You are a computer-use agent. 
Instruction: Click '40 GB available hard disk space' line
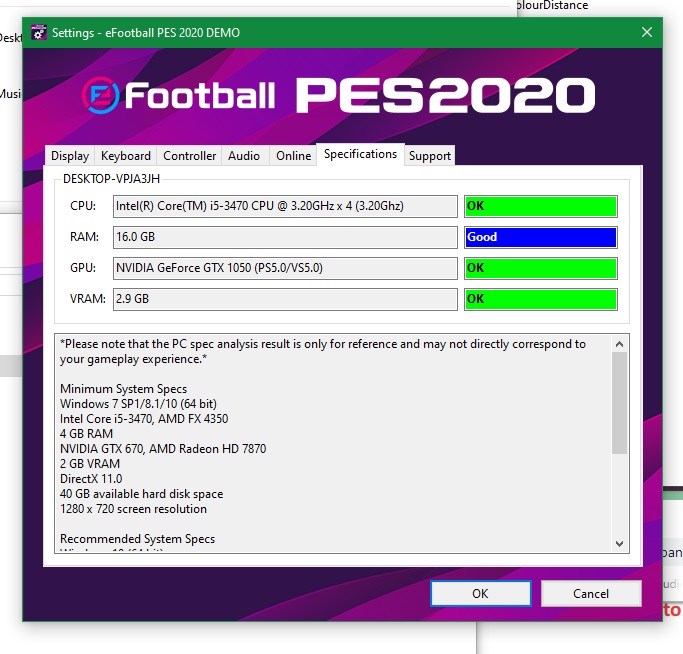pyautogui.click(x=142, y=494)
